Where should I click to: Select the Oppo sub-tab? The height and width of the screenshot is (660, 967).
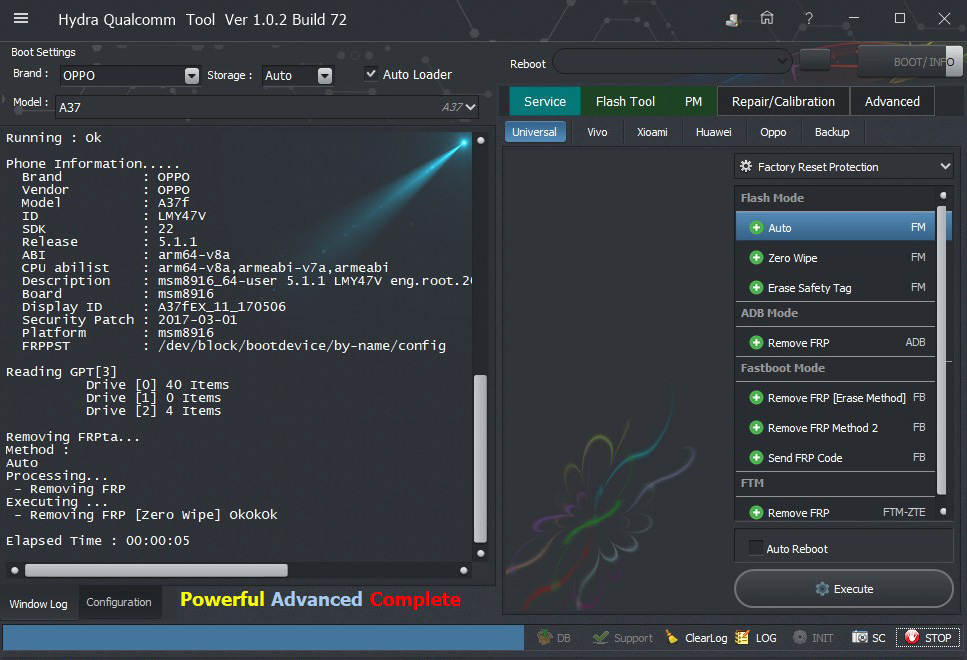pos(773,132)
